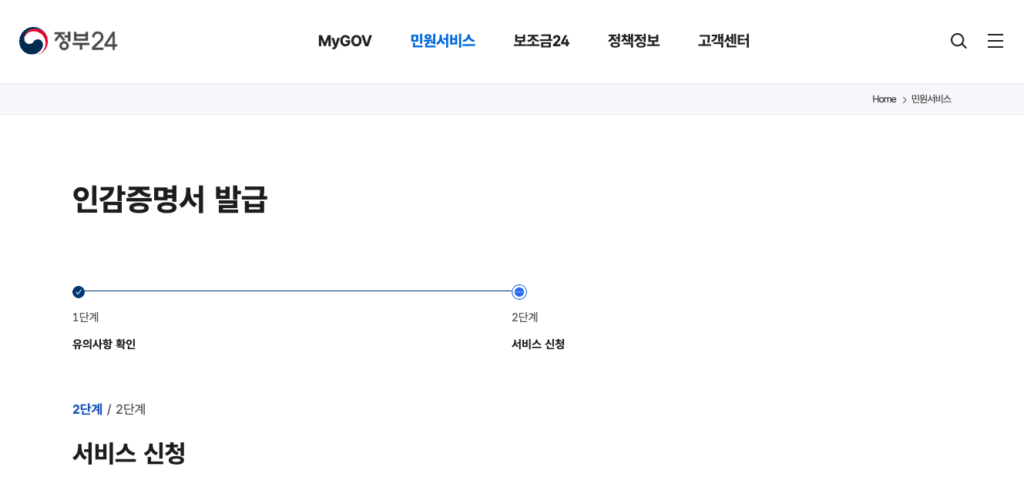Go to Home via breadcrumb link
Image resolution: width=1024 pixels, height=487 pixels.
884,99
